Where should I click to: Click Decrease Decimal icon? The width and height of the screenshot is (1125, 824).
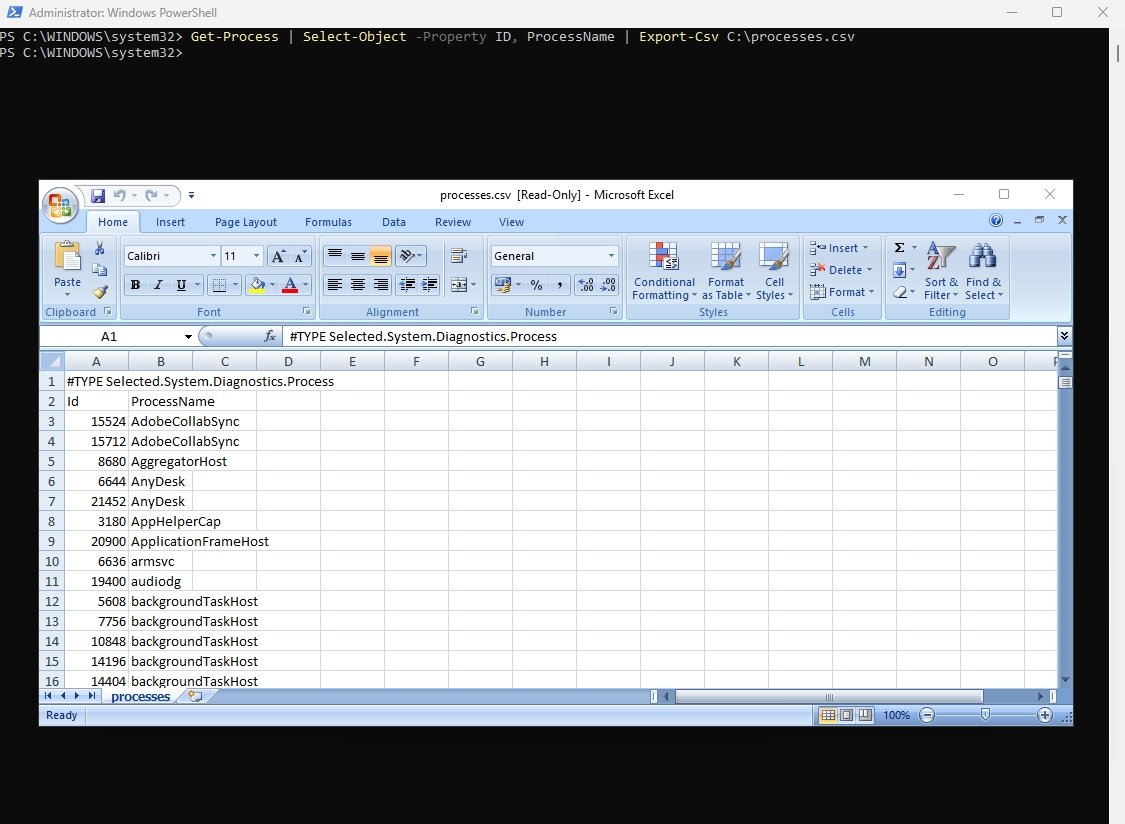pos(608,285)
